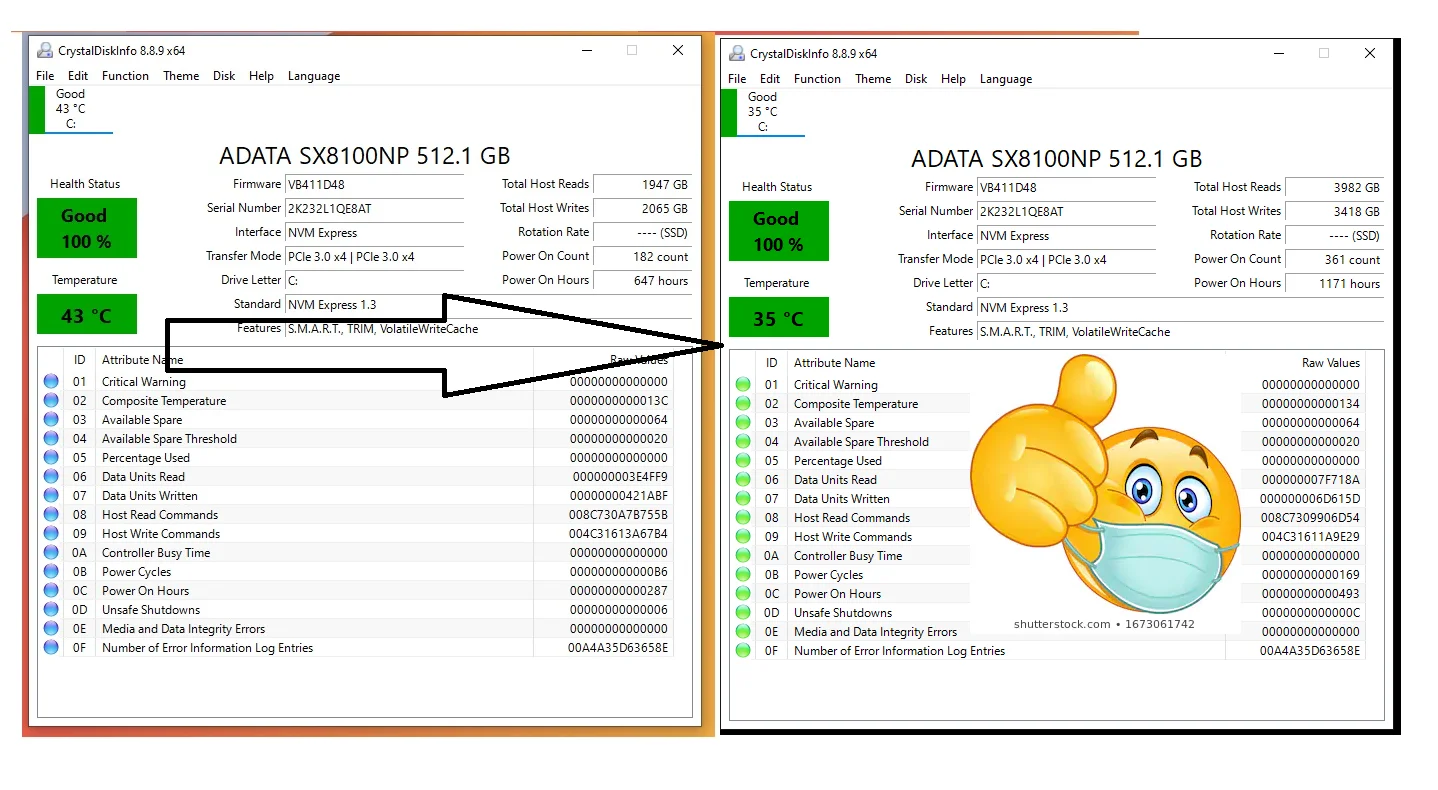This screenshot has height=790, width=1438.
Task: Click the green status orb beside Host Write Commands
Action: 743,537
